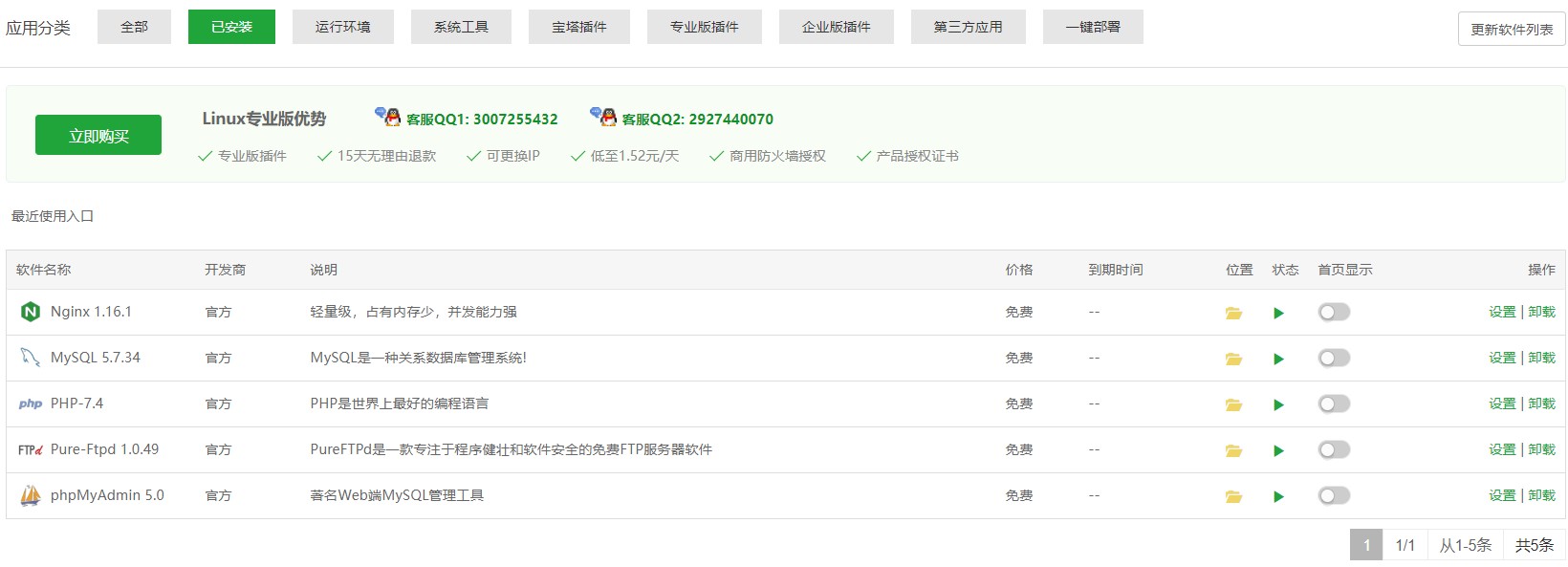Click the Nginx 1.16.1 software name
This screenshot has width=1568, height=567.
[x=91, y=312]
